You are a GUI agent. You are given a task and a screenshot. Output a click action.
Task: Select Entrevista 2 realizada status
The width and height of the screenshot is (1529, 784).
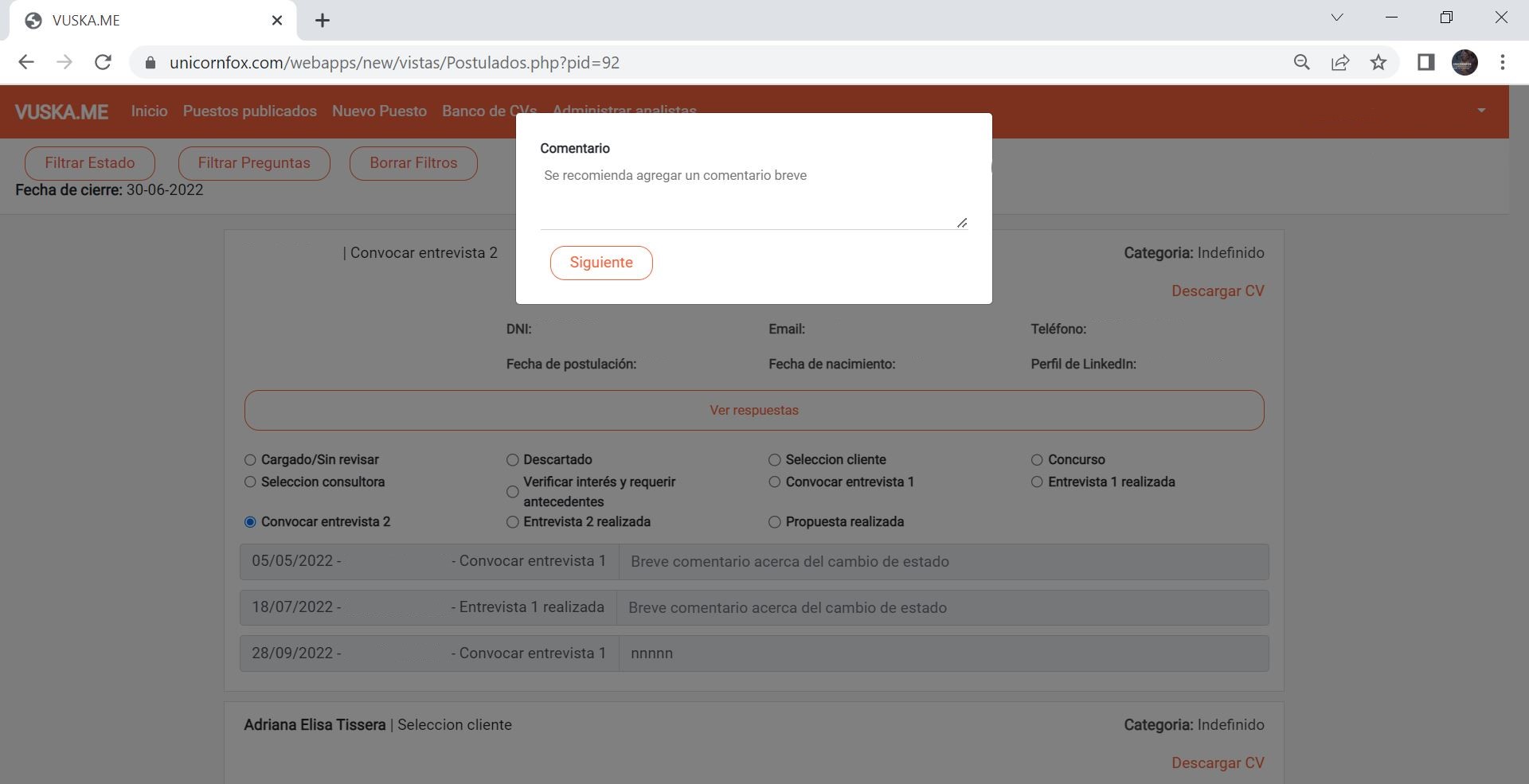click(x=513, y=522)
